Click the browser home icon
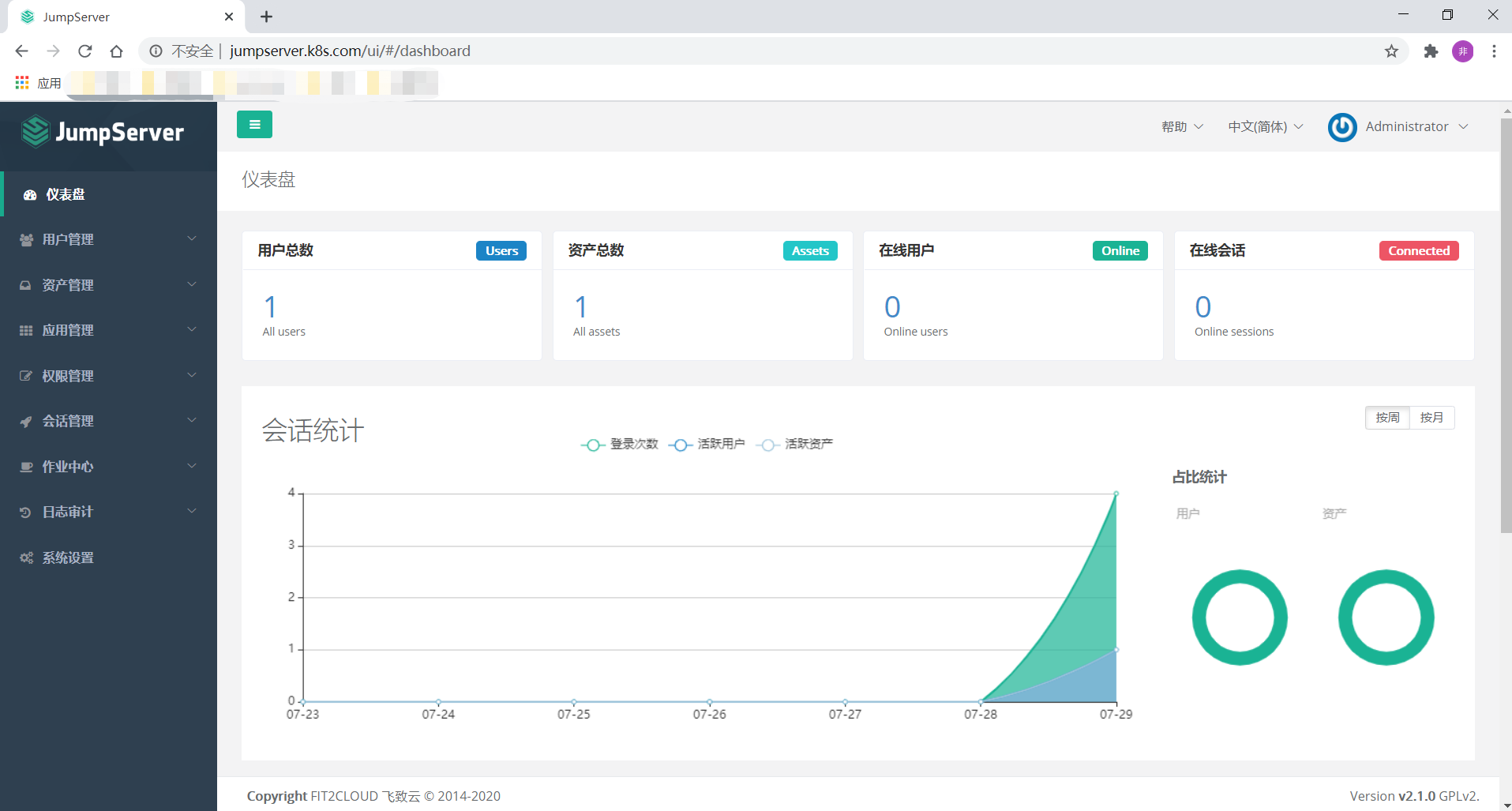This screenshot has height=811, width=1512. (x=117, y=51)
